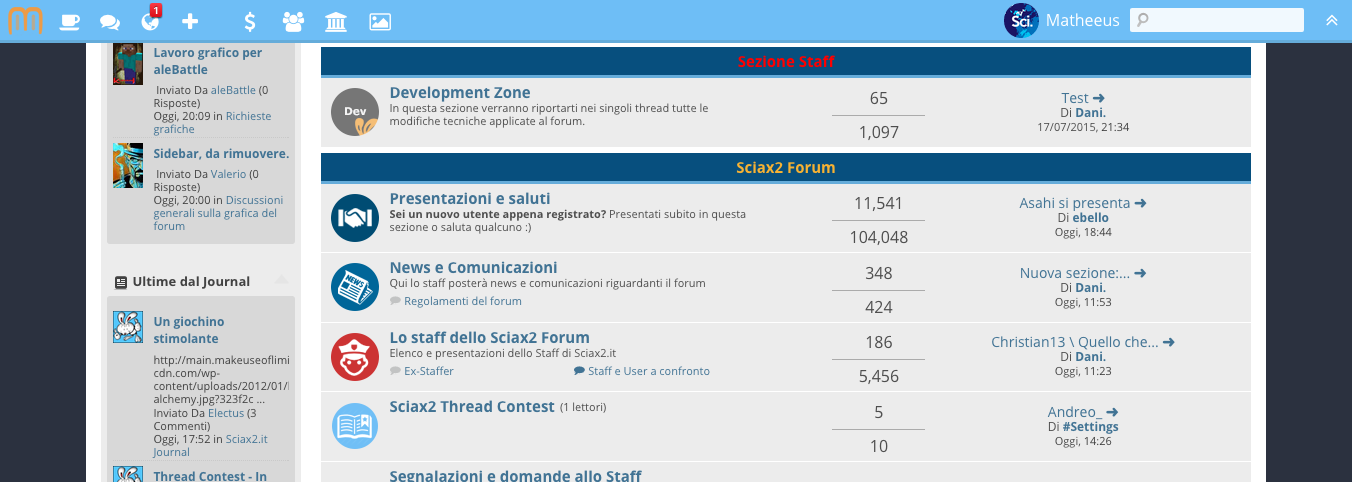The height and width of the screenshot is (482, 1352).
Task: Open Sidebar, da rimuovere. thread
Action: 221,153
